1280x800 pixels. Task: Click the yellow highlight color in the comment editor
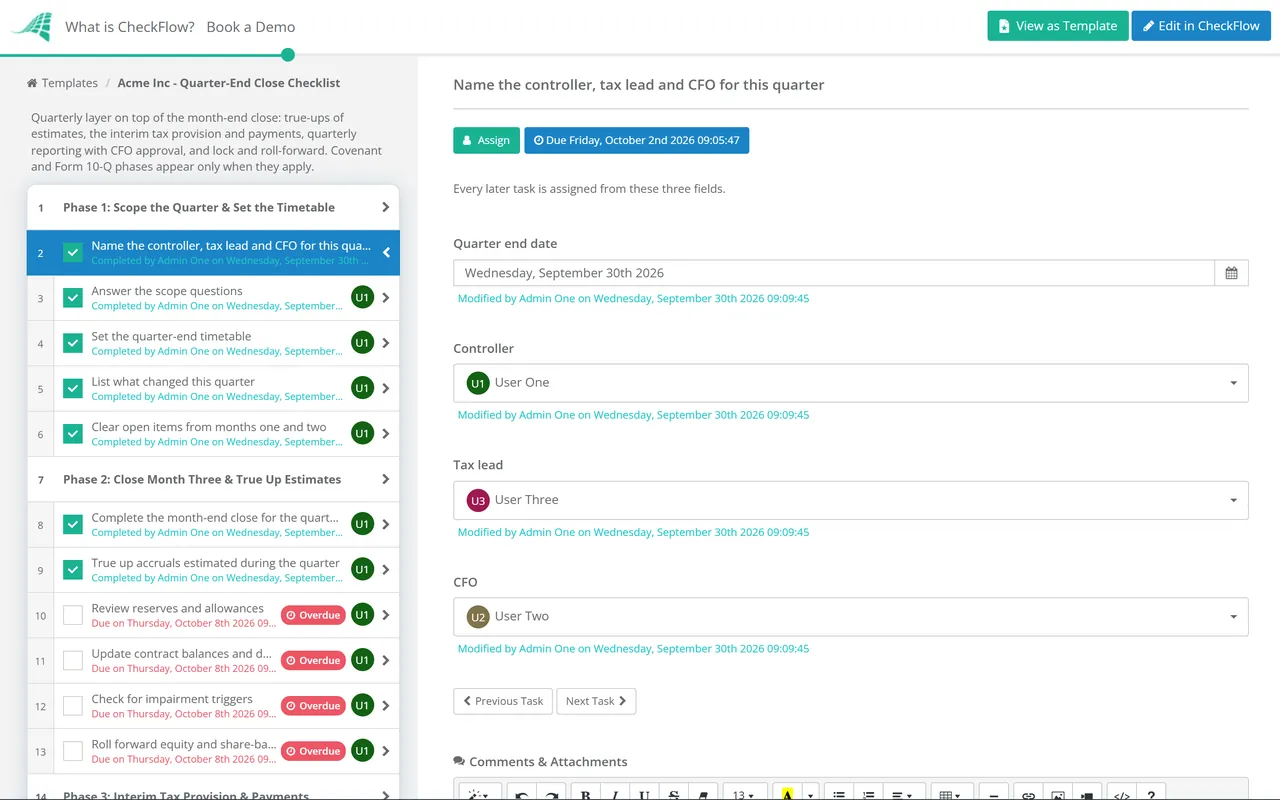tap(787, 793)
